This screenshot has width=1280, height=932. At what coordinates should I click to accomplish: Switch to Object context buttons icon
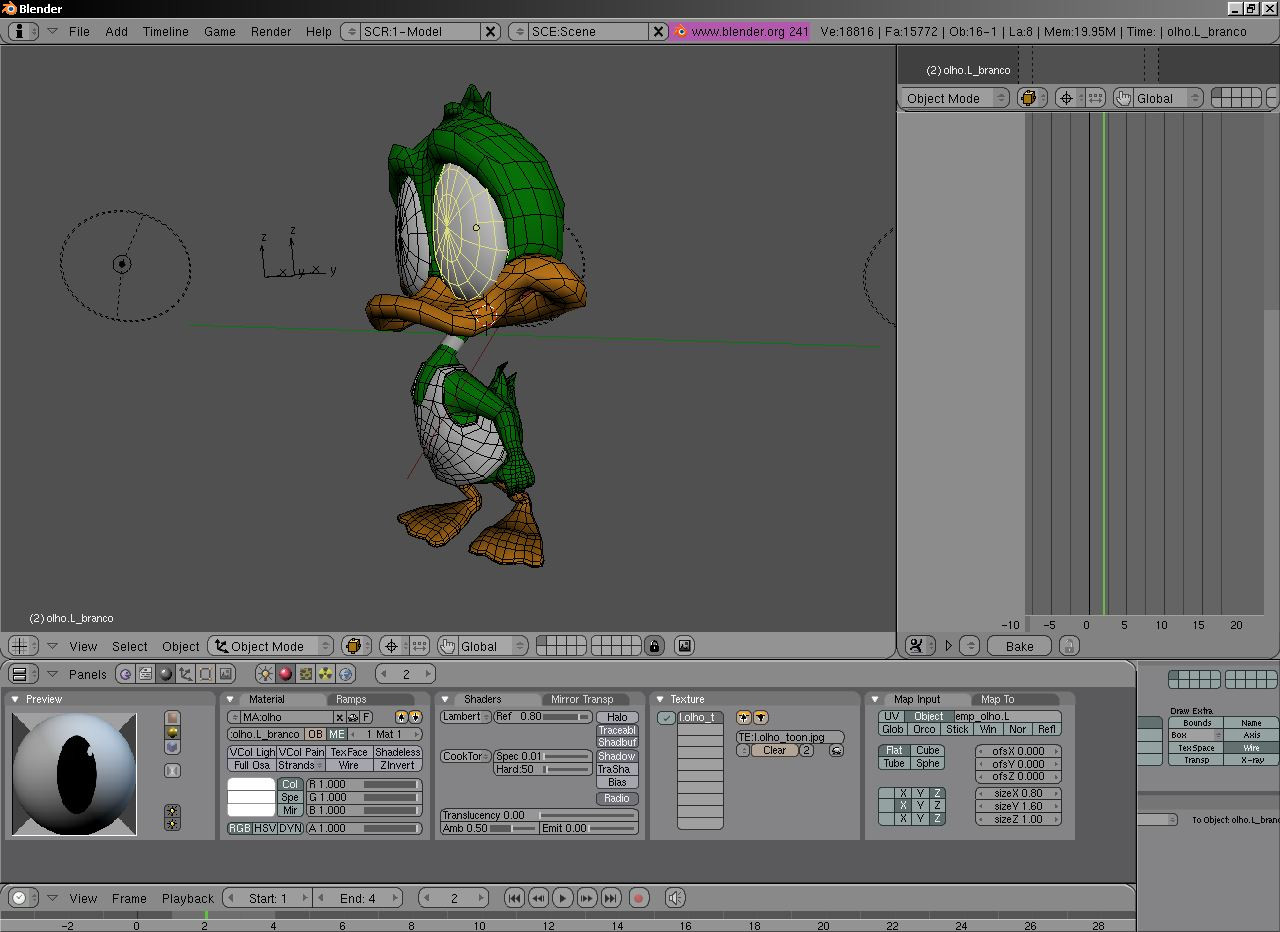click(185, 674)
